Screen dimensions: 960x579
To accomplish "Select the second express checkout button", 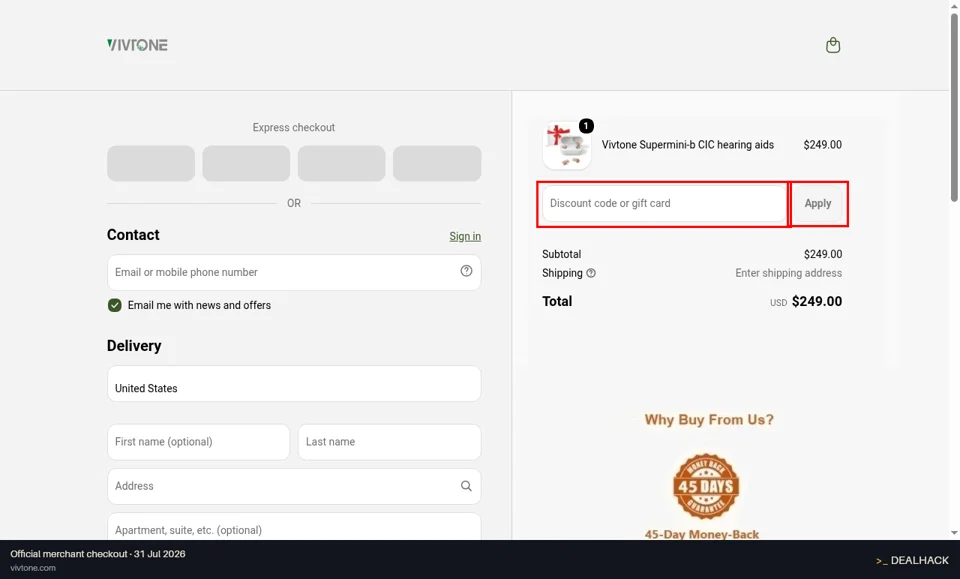I will tap(246, 163).
